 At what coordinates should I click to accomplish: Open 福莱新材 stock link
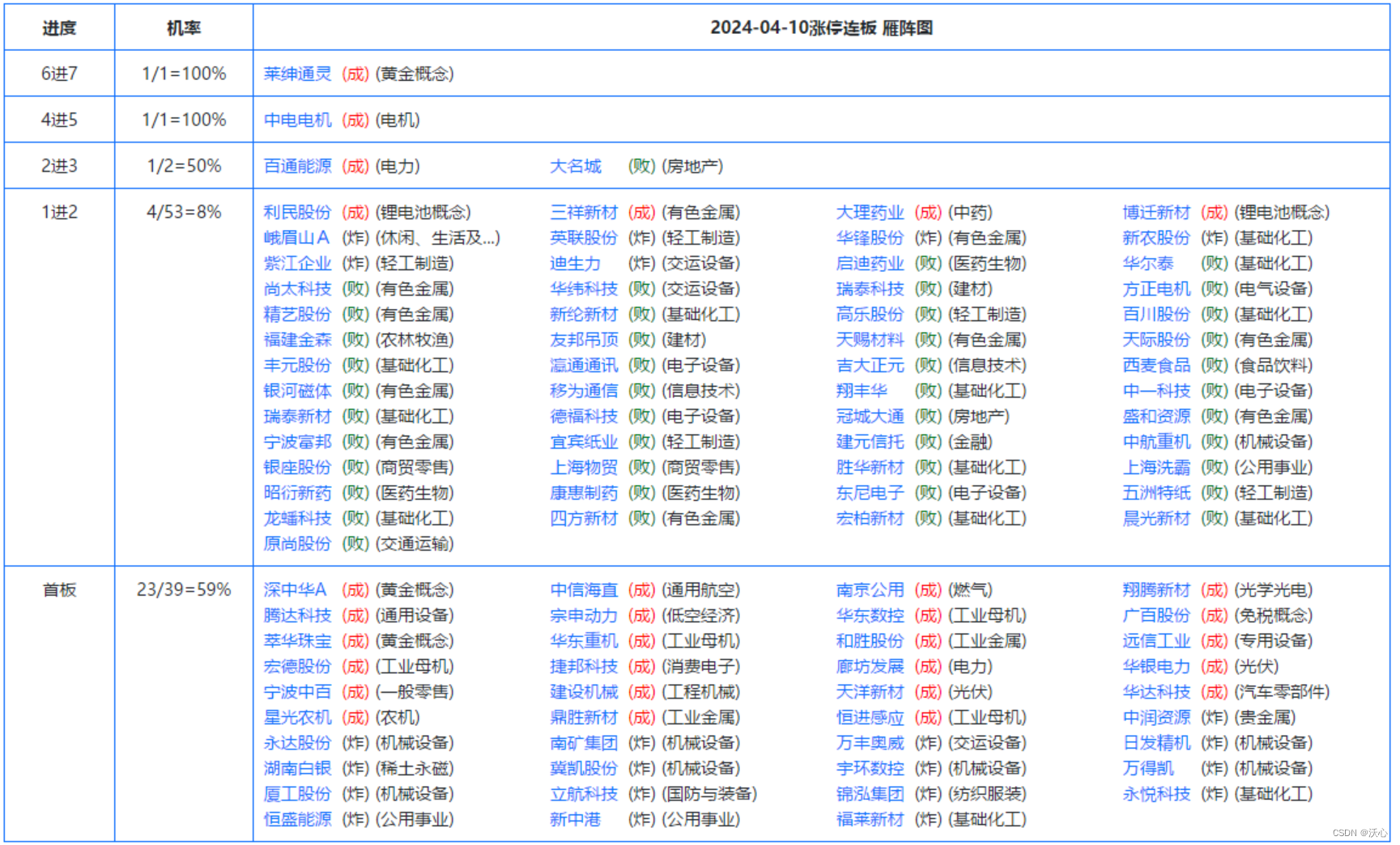[x=870, y=820]
